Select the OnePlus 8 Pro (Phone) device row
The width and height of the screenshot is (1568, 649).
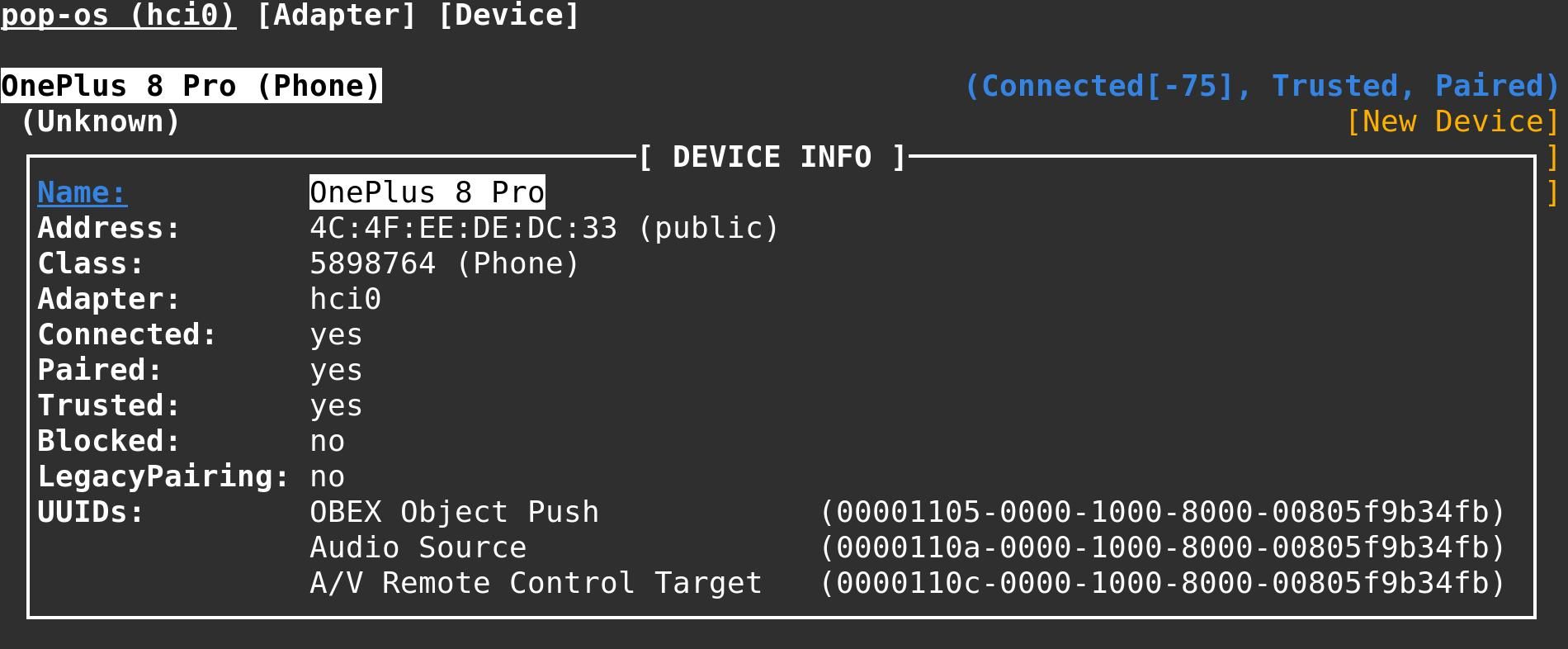[191, 87]
